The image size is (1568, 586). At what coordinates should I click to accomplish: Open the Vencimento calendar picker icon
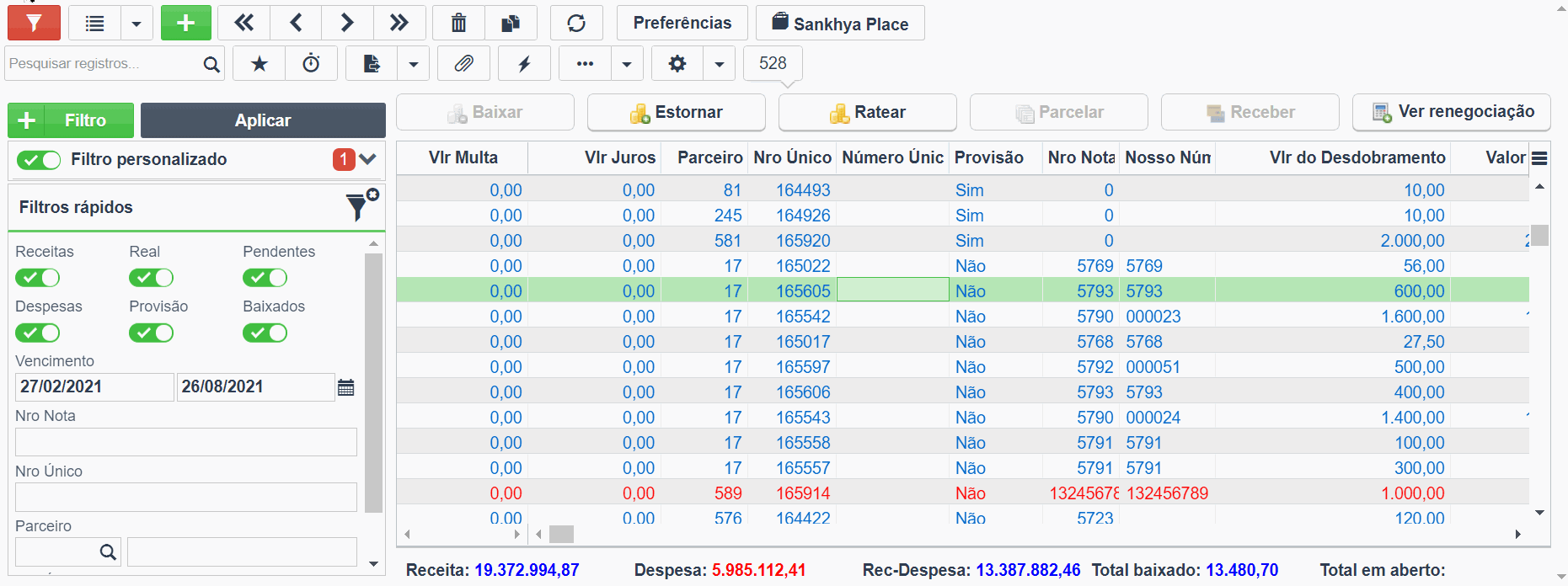pyautogui.click(x=346, y=387)
